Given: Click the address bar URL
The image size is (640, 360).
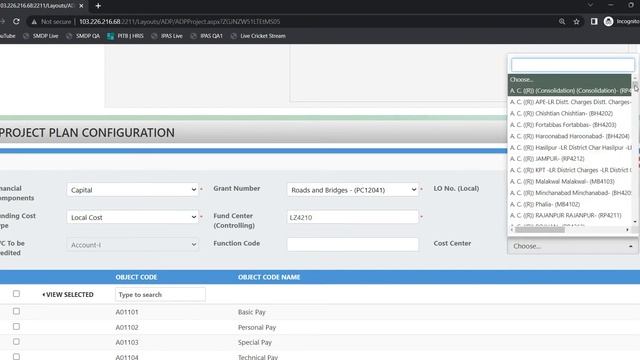Looking at the screenshot, I should (x=180, y=21).
